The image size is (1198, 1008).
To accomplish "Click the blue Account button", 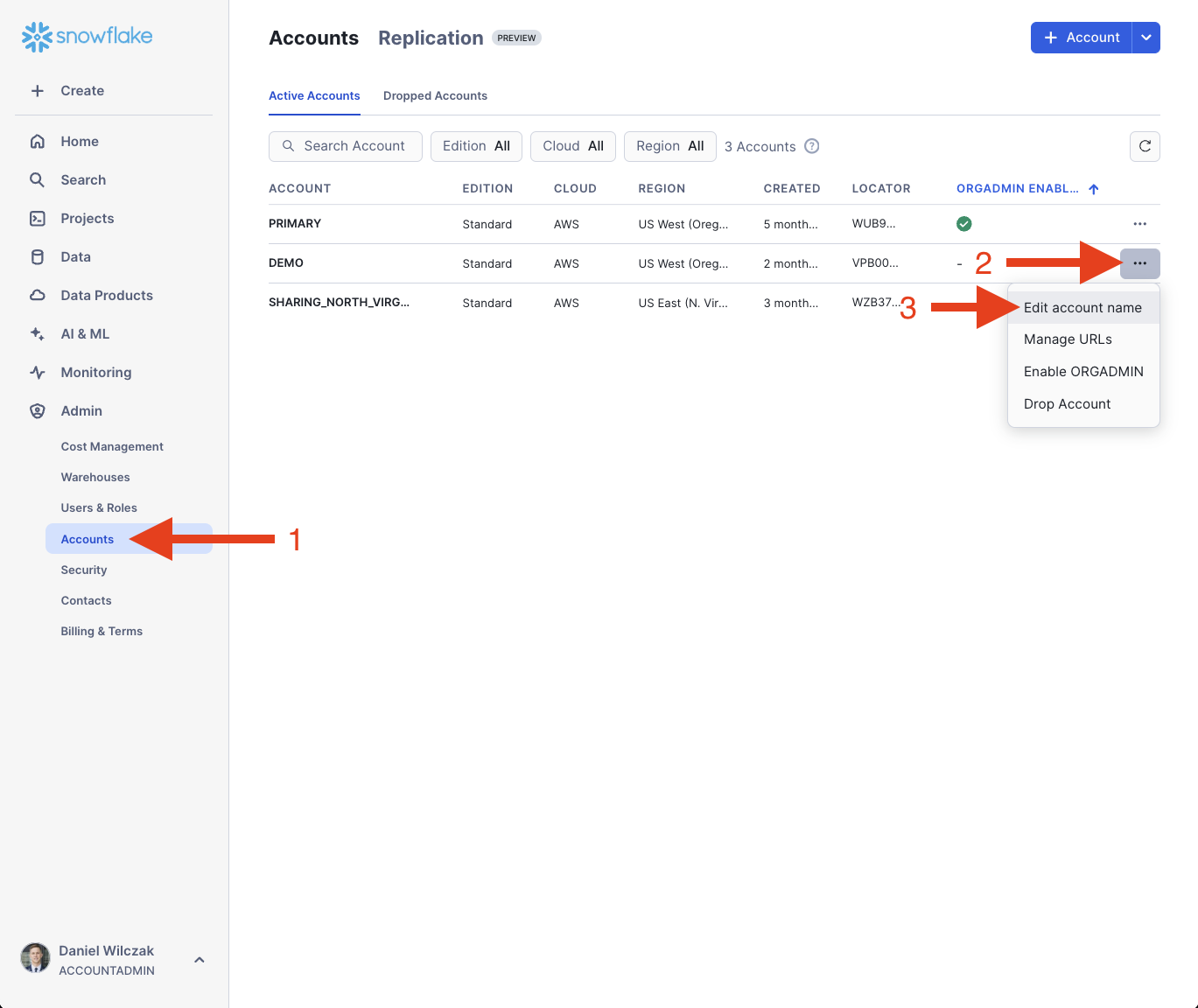I will 1082,38.
